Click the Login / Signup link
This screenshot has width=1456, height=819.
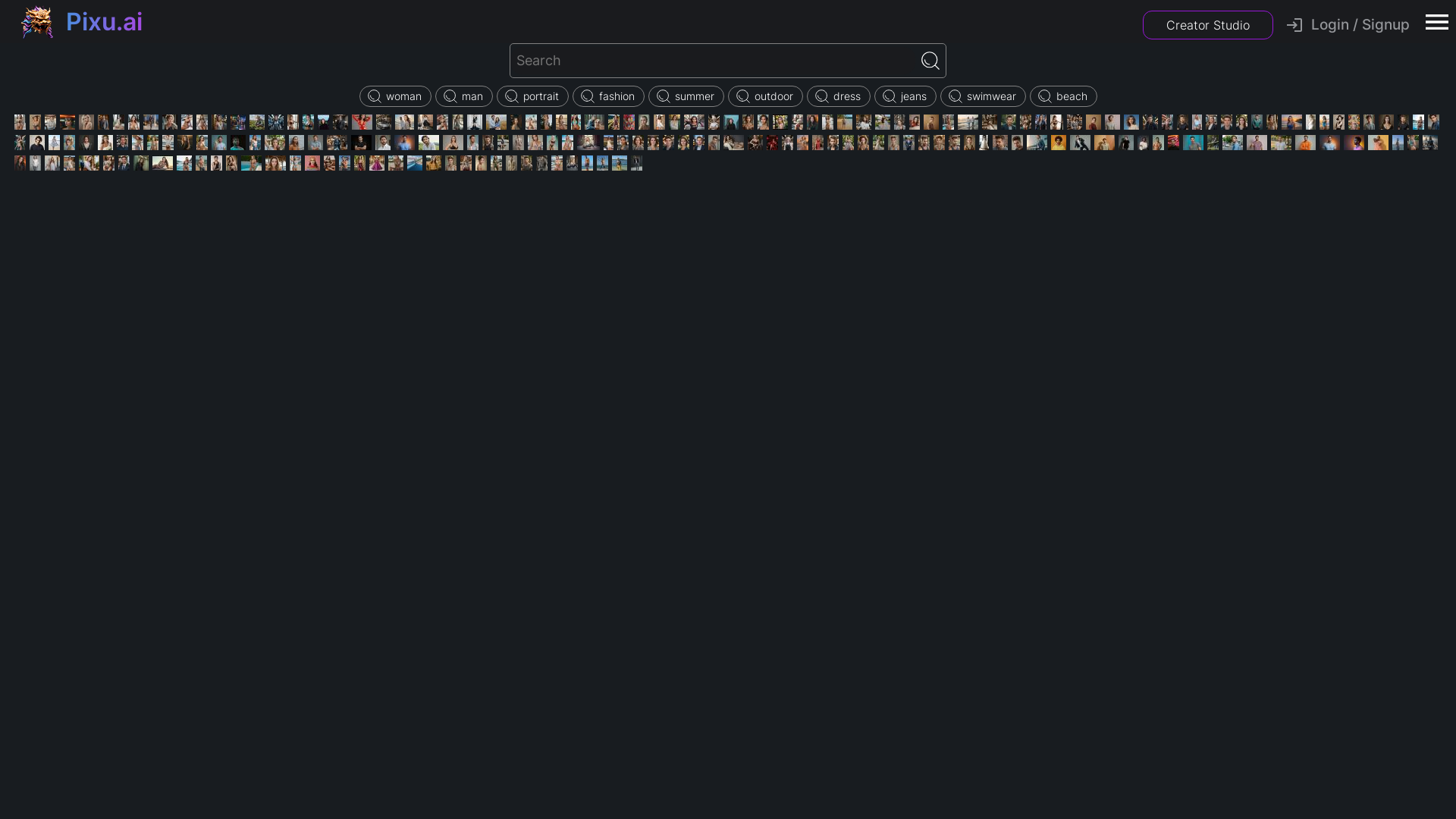pyautogui.click(x=1357, y=24)
